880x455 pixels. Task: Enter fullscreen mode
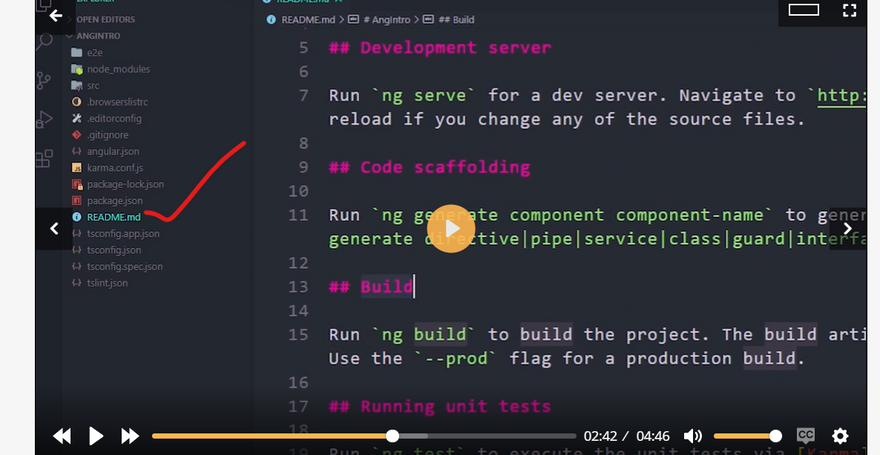[849, 11]
